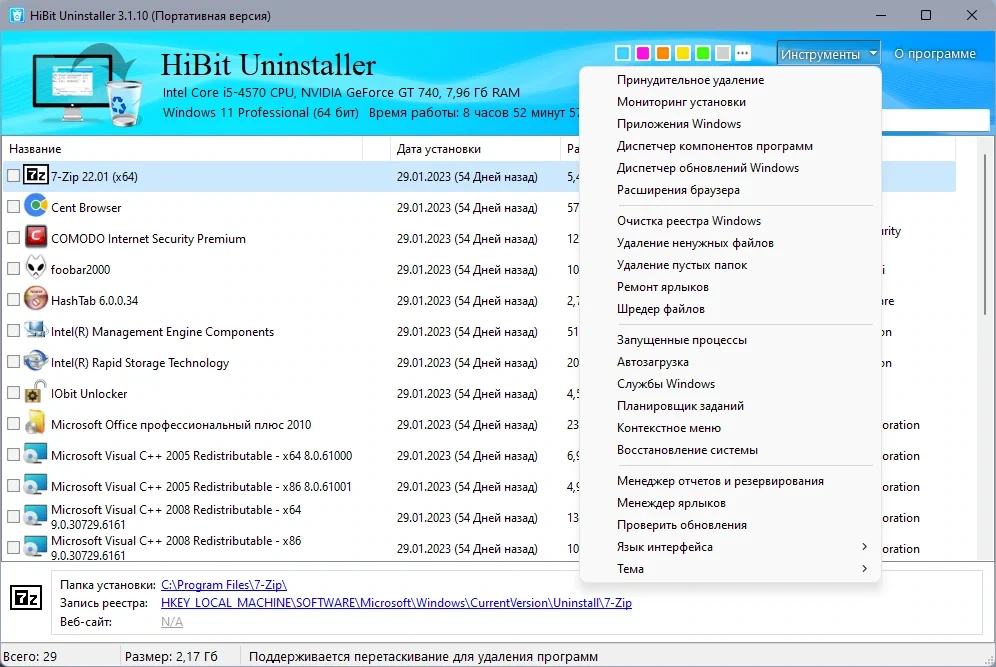Click the IObit Unlocker padlock icon
The image size is (996, 667).
coord(36,391)
